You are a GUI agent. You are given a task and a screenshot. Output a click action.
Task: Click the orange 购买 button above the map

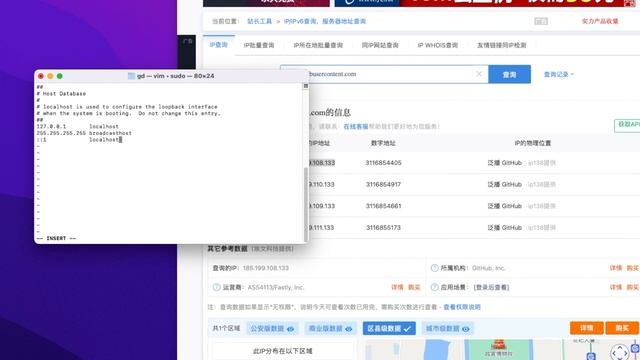pyautogui.click(x=622, y=328)
